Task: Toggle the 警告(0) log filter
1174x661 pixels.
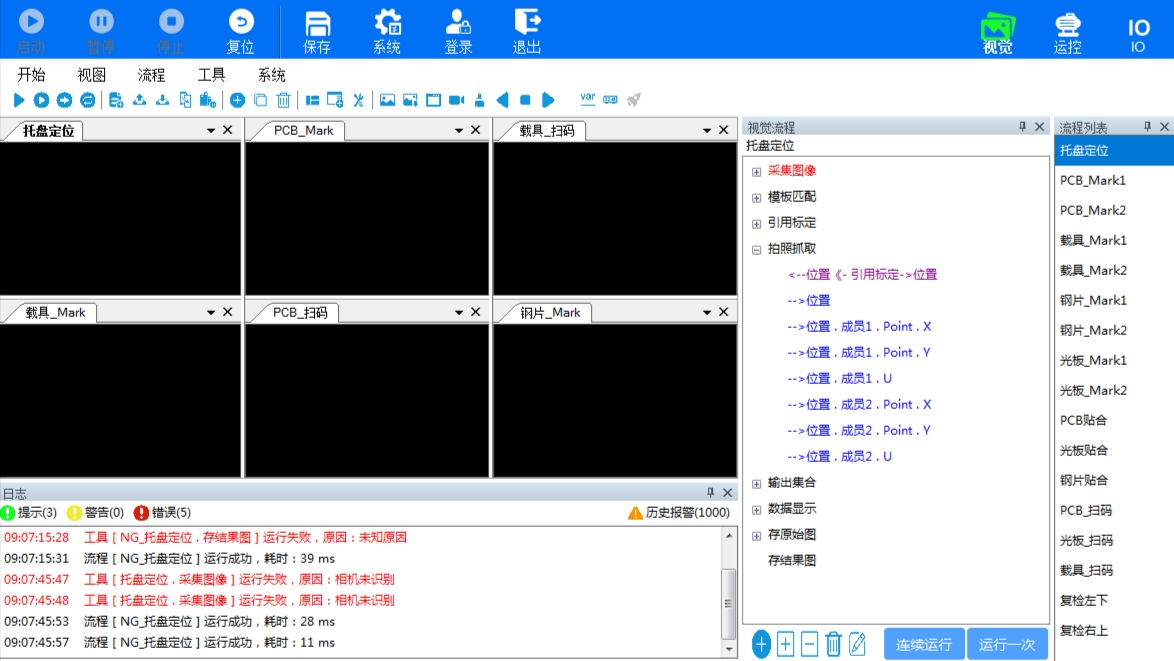Action: pyautogui.click(x=95, y=513)
